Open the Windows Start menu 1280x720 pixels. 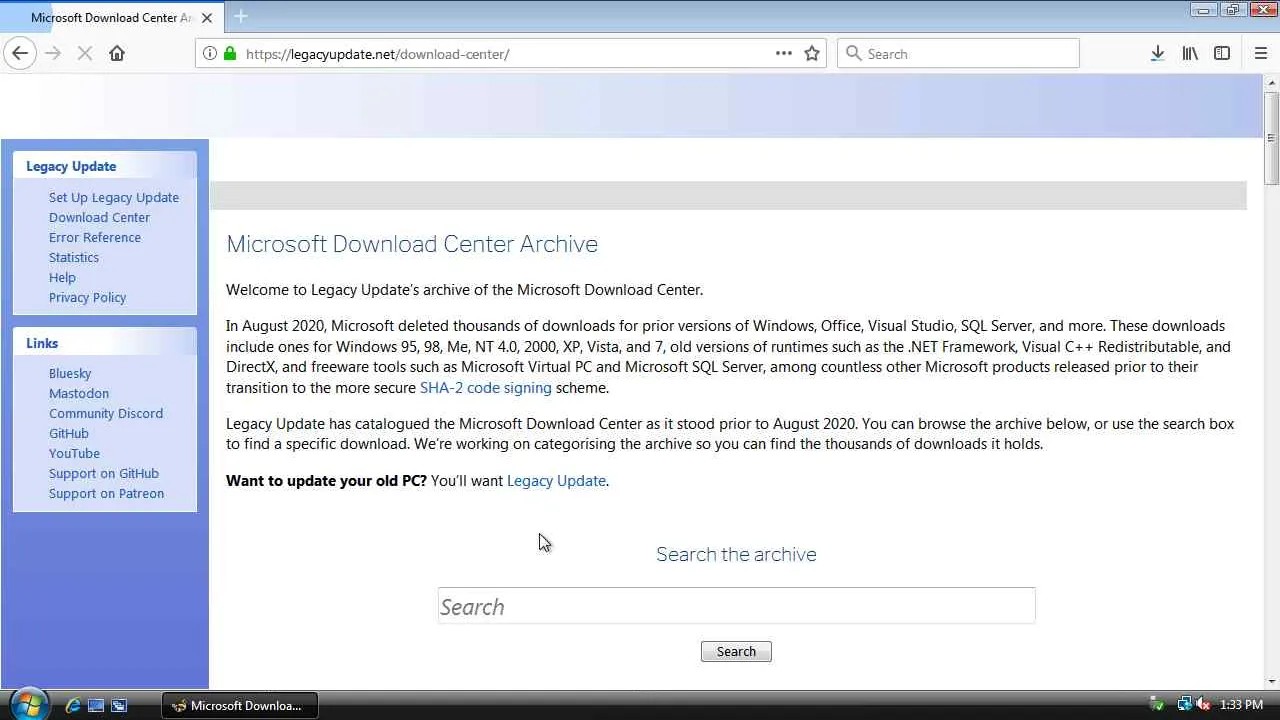click(x=27, y=704)
